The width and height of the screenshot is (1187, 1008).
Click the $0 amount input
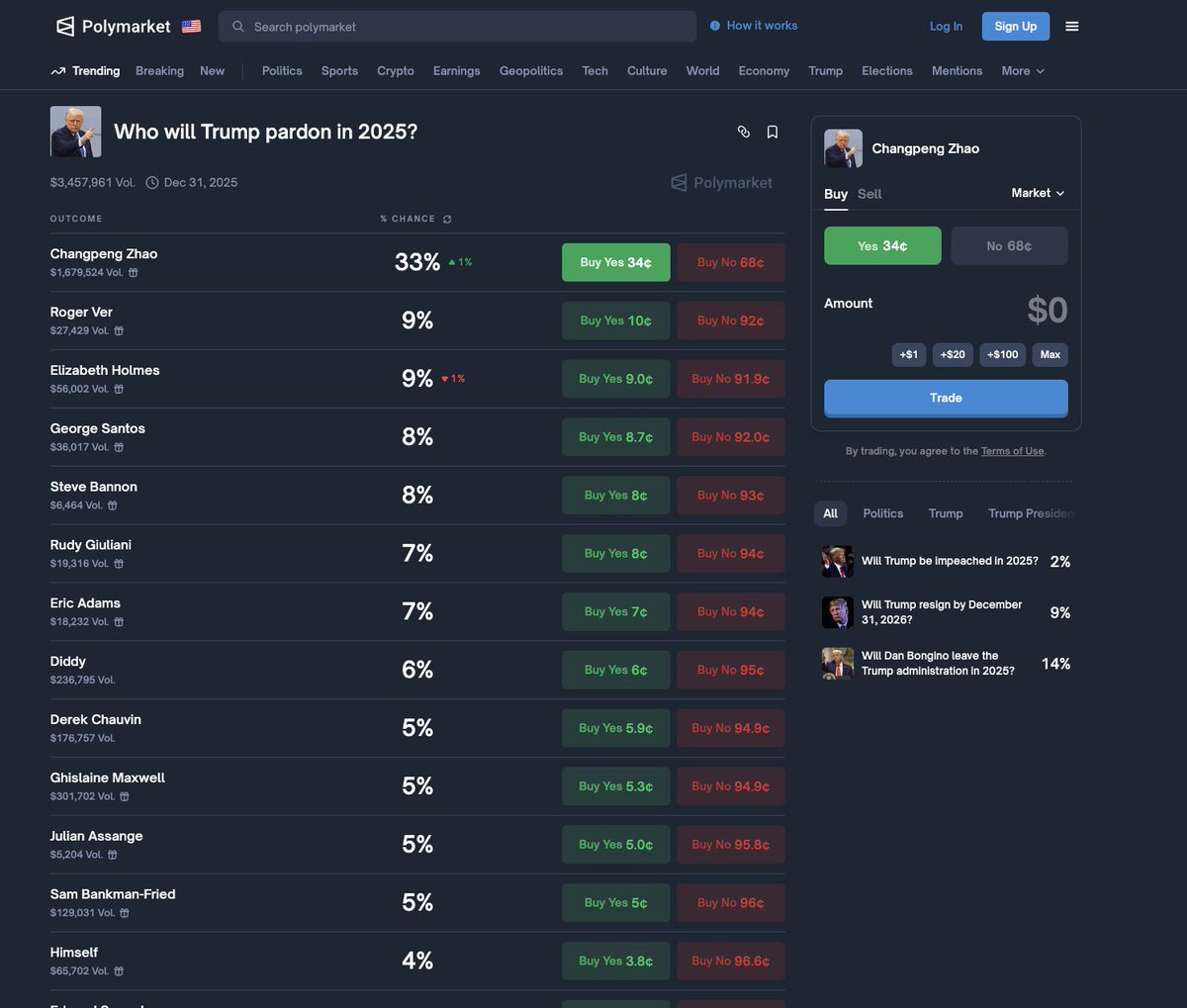coord(1047,311)
